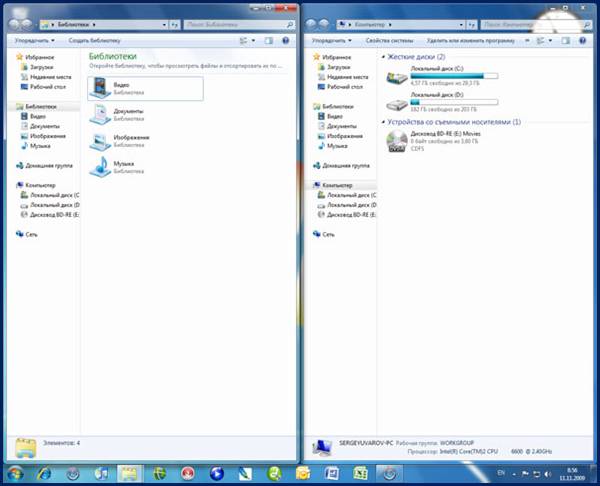This screenshot has height=486, width=600.
Task: Click Свойства системы button
Action: click(389, 40)
